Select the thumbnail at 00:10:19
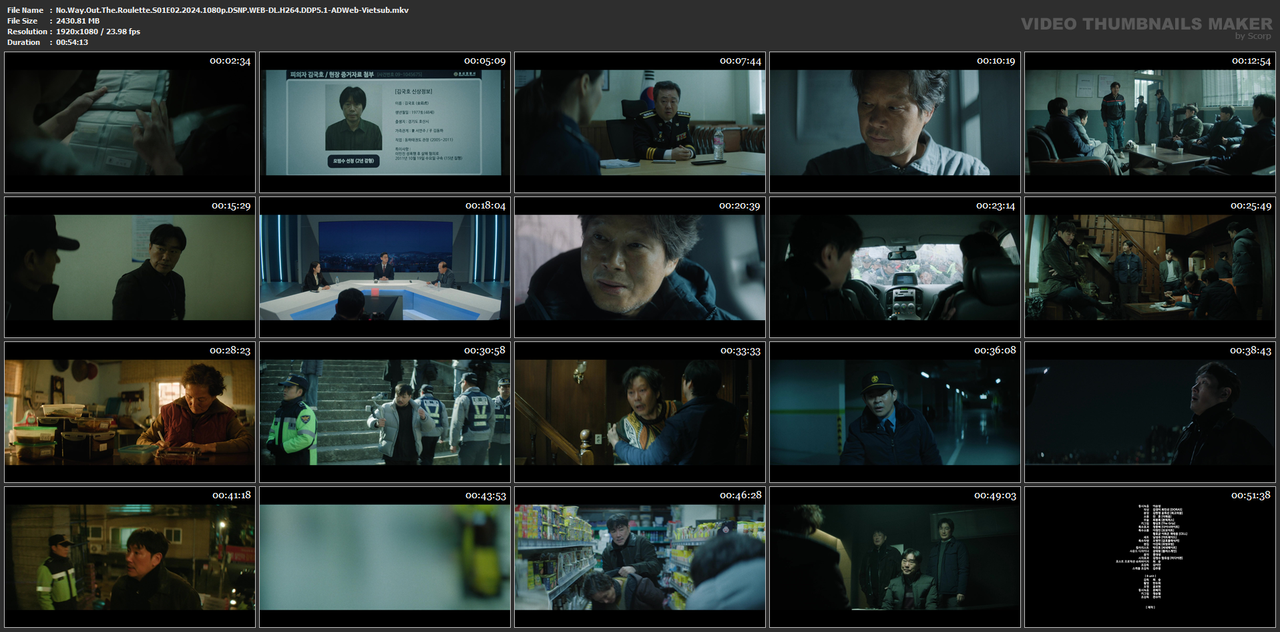 point(895,122)
